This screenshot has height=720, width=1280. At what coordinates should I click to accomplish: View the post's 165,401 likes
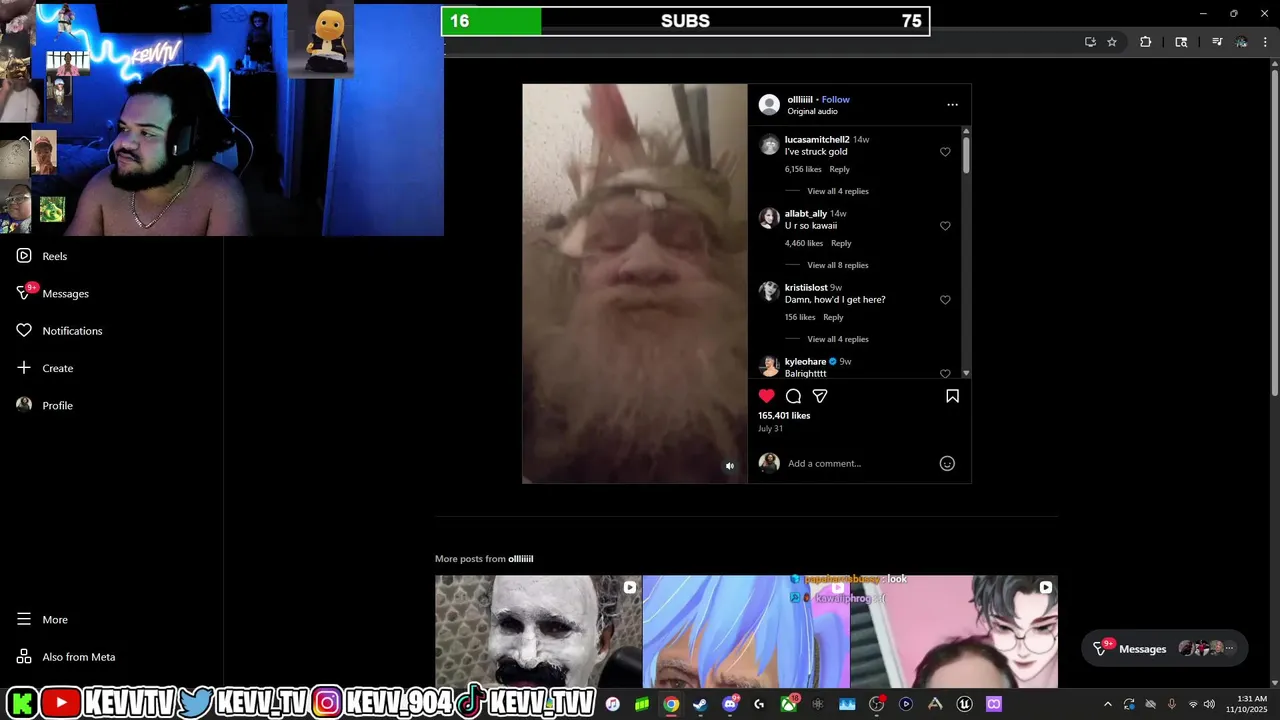coord(784,415)
